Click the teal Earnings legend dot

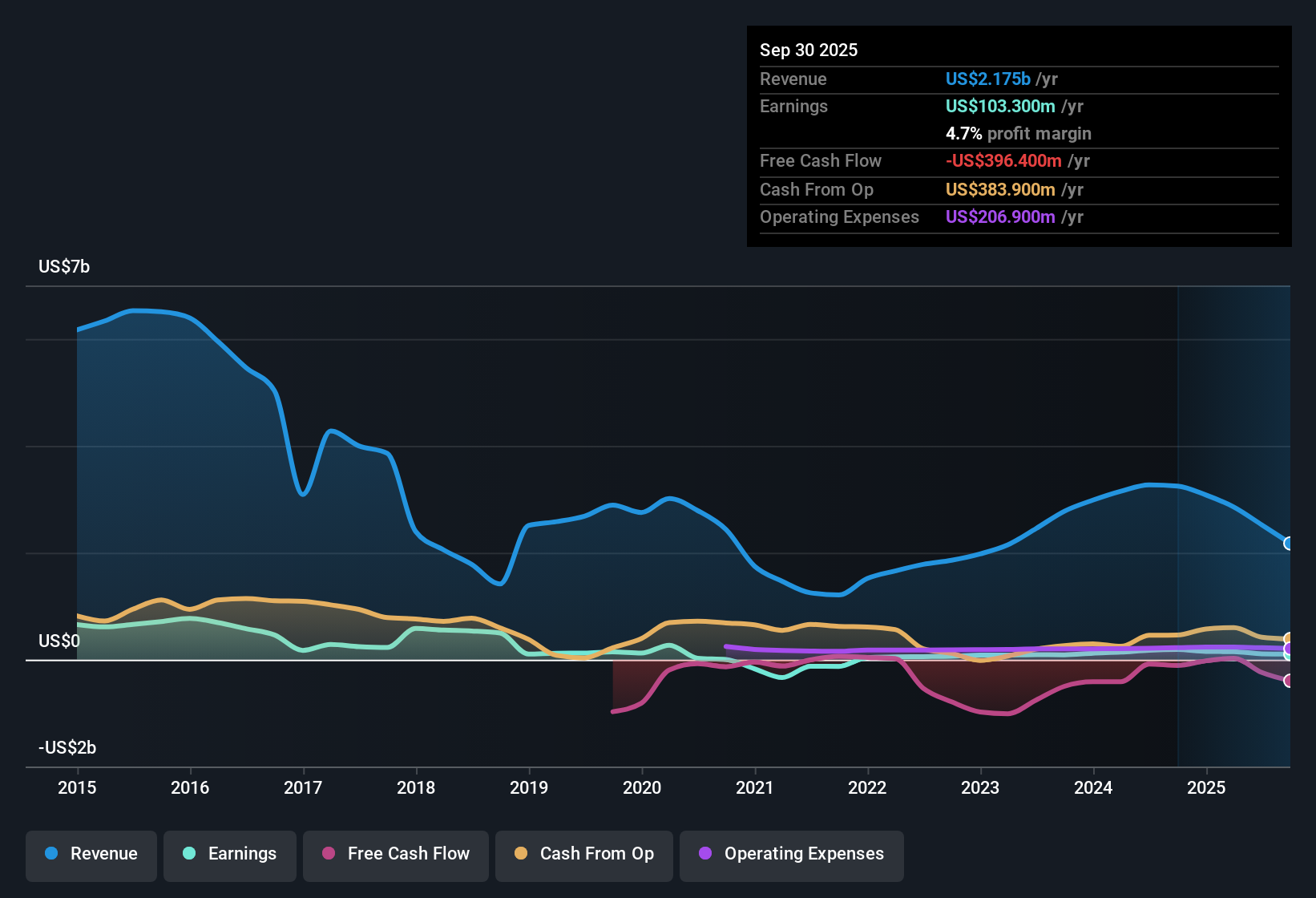pyautogui.click(x=189, y=854)
